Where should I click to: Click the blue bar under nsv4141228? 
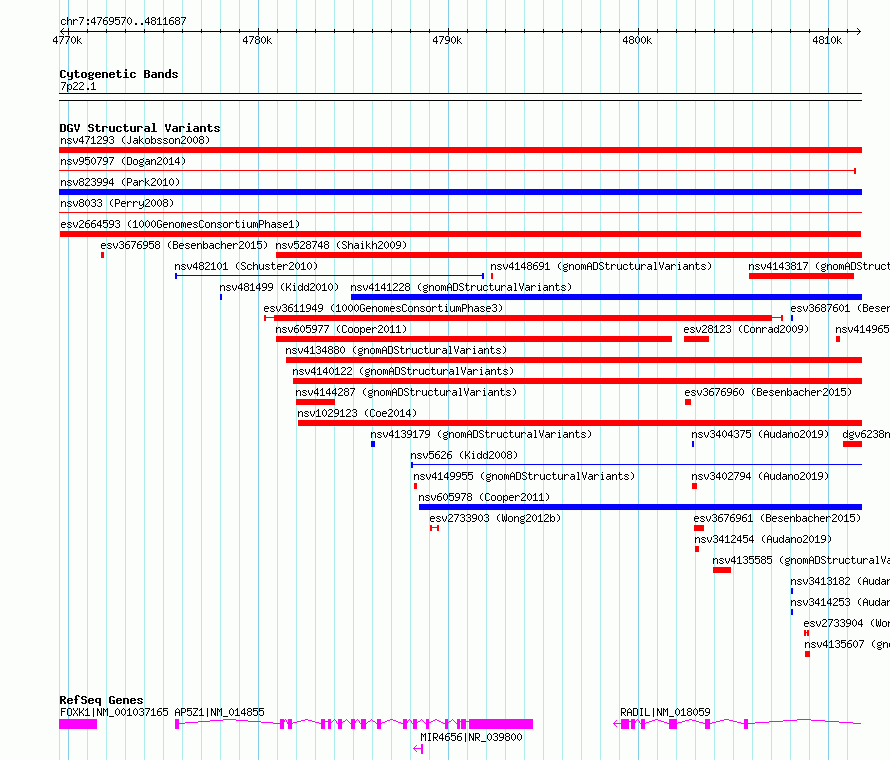click(606, 297)
